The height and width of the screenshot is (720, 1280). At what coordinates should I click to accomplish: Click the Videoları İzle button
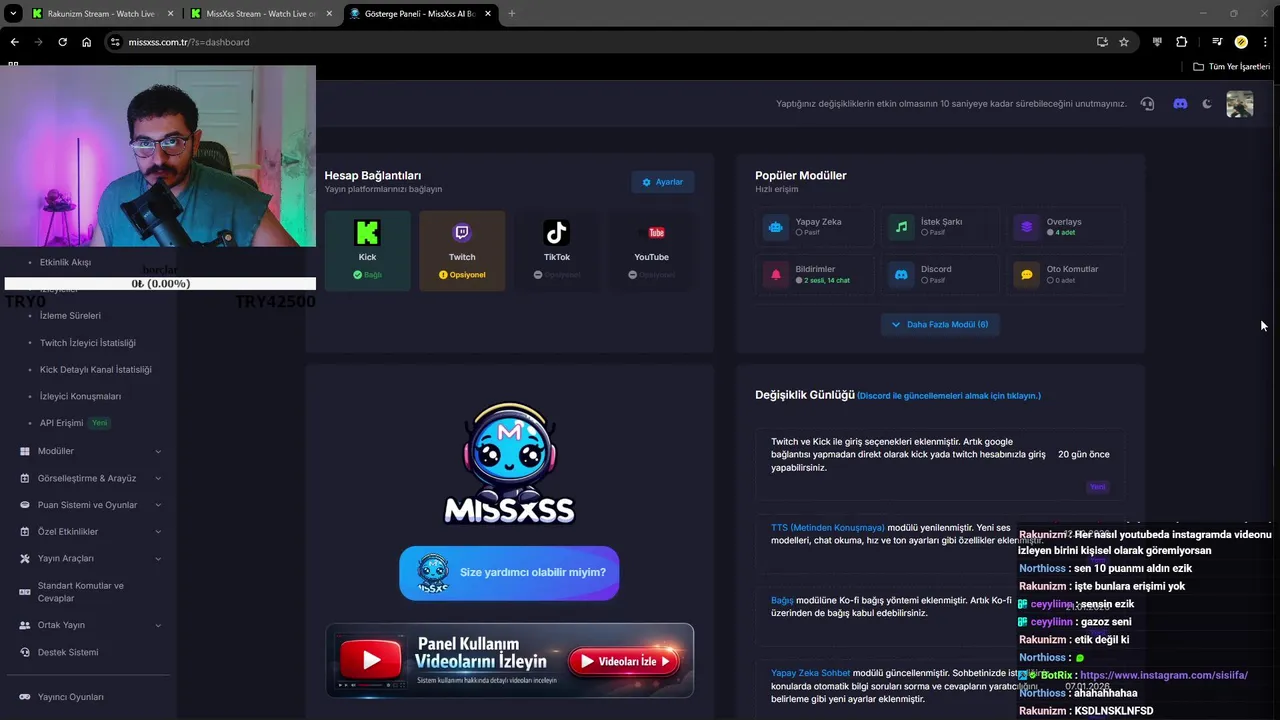tap(625, 661)
